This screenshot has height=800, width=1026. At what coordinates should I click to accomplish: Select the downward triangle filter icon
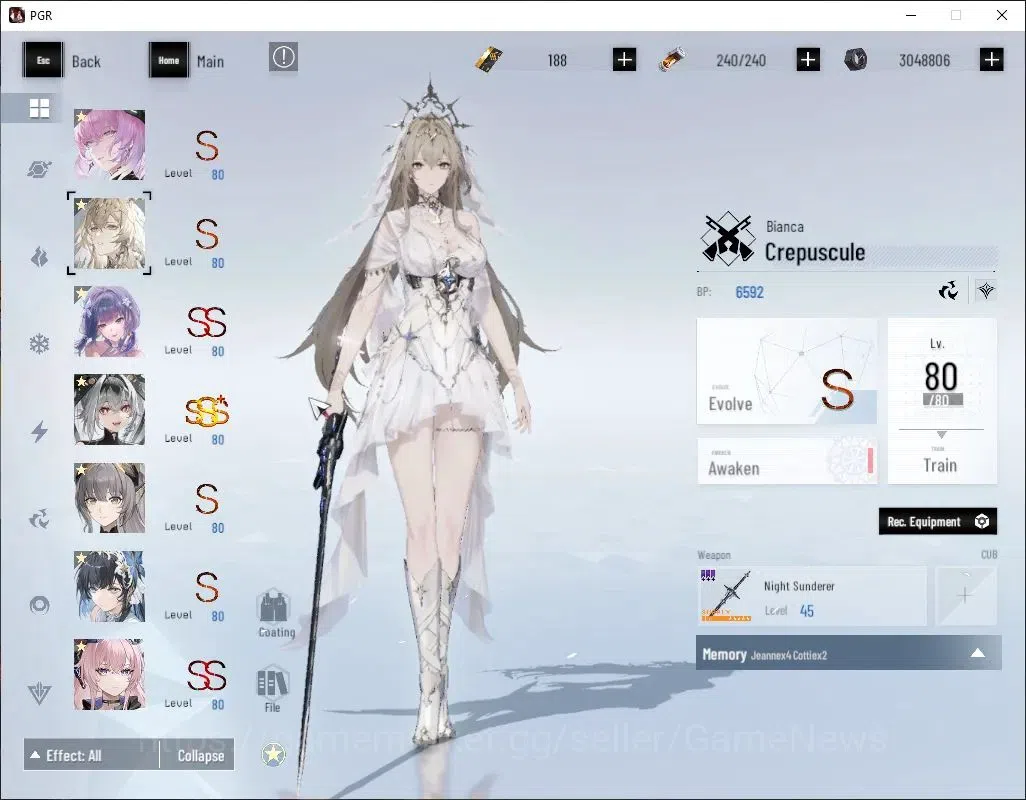[x=39, y=693]
